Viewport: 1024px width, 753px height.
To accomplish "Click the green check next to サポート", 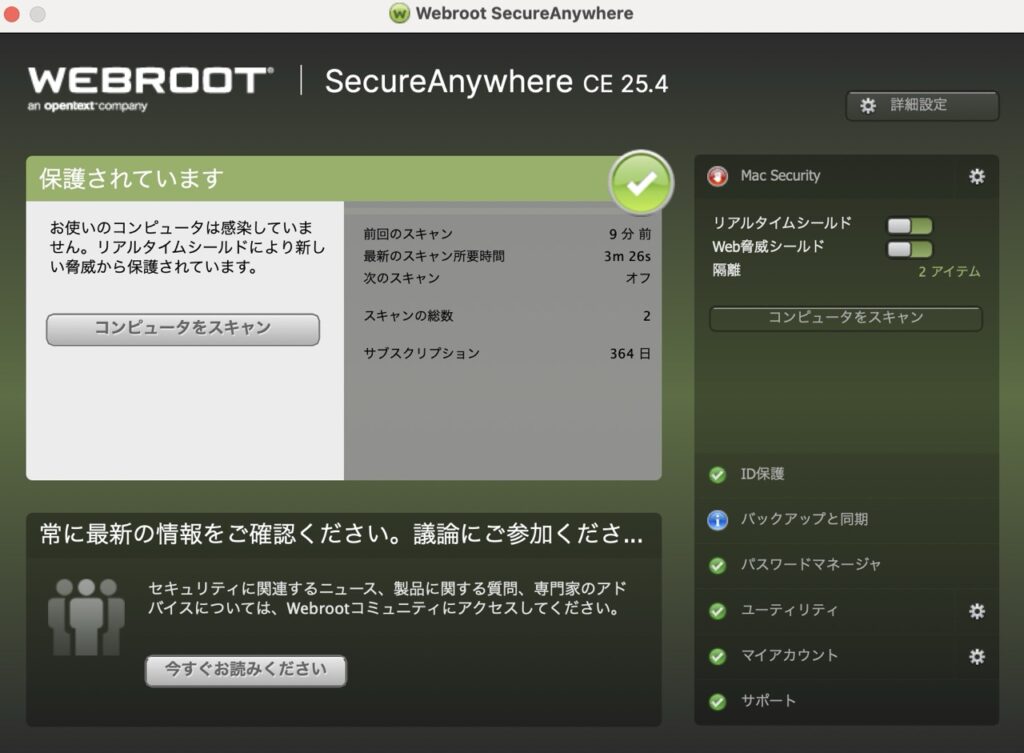I will pyautogui.click(x=717, y=701).
